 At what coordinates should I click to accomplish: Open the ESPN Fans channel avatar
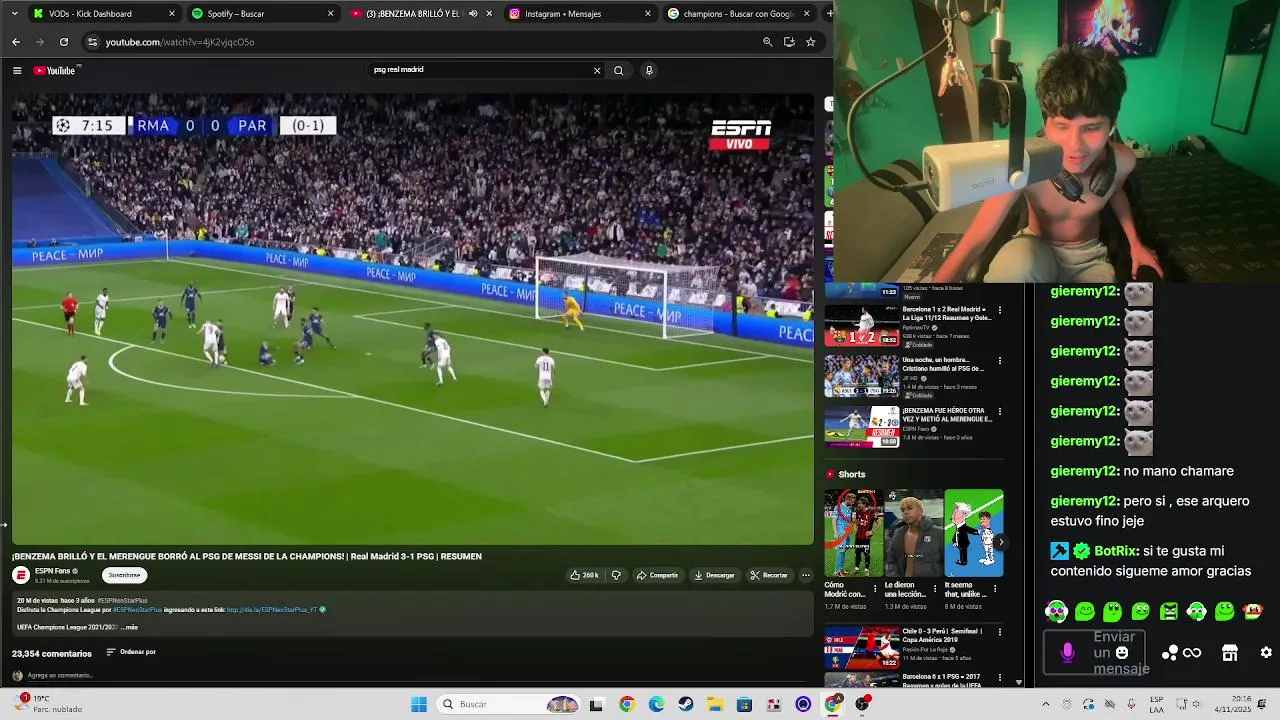pyautogui.click(x=21, y=575)
